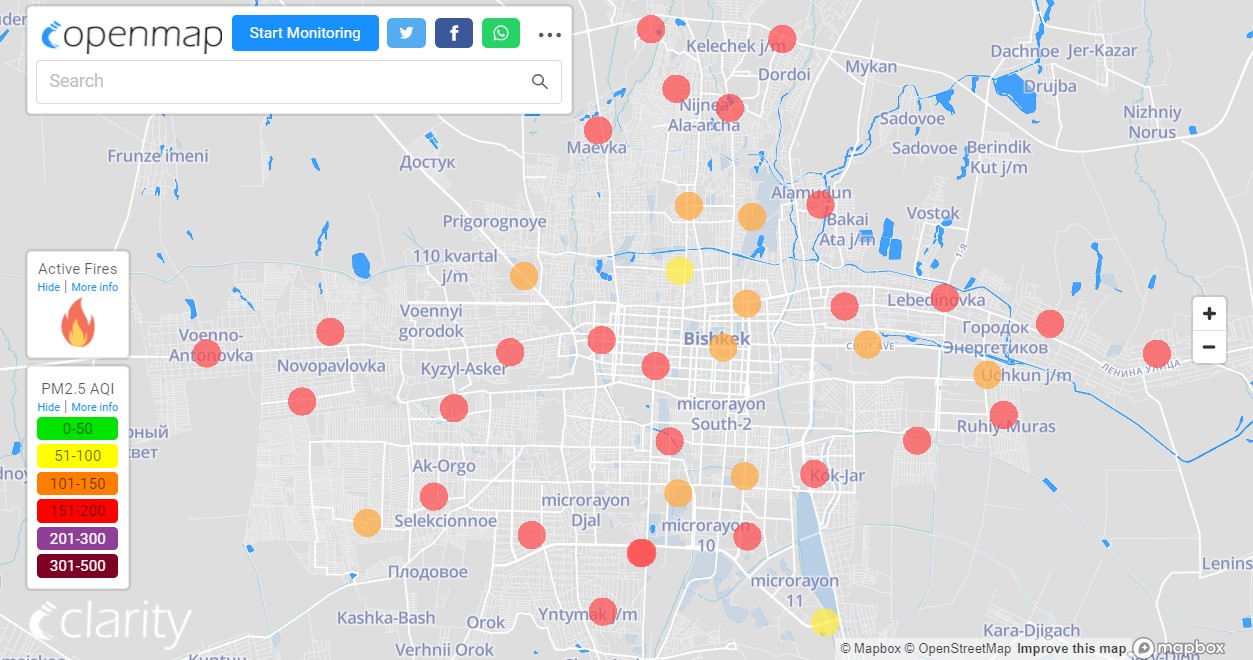Zoom out of the map
This screenshot has height=660, width=1253.
1209,347
